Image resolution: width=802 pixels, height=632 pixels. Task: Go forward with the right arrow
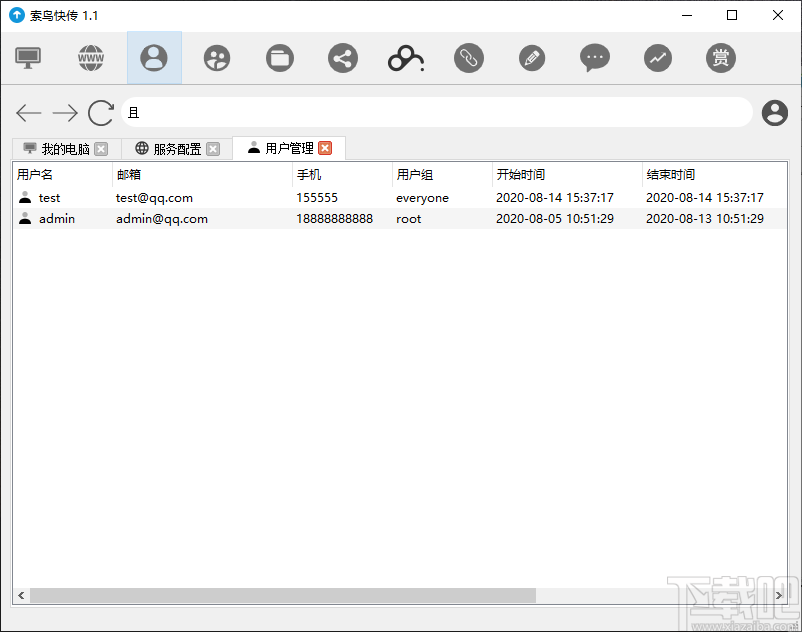click(x=65, y=112)
